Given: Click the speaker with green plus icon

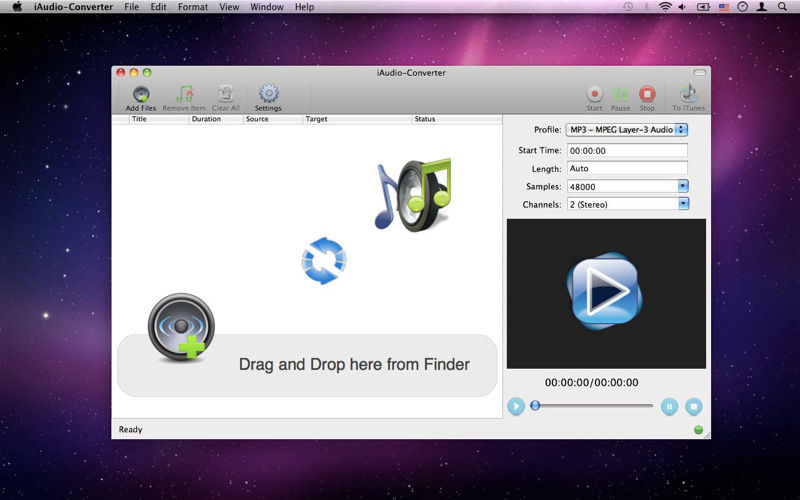Looking at the screenshot, I should [x=181, y=327].
